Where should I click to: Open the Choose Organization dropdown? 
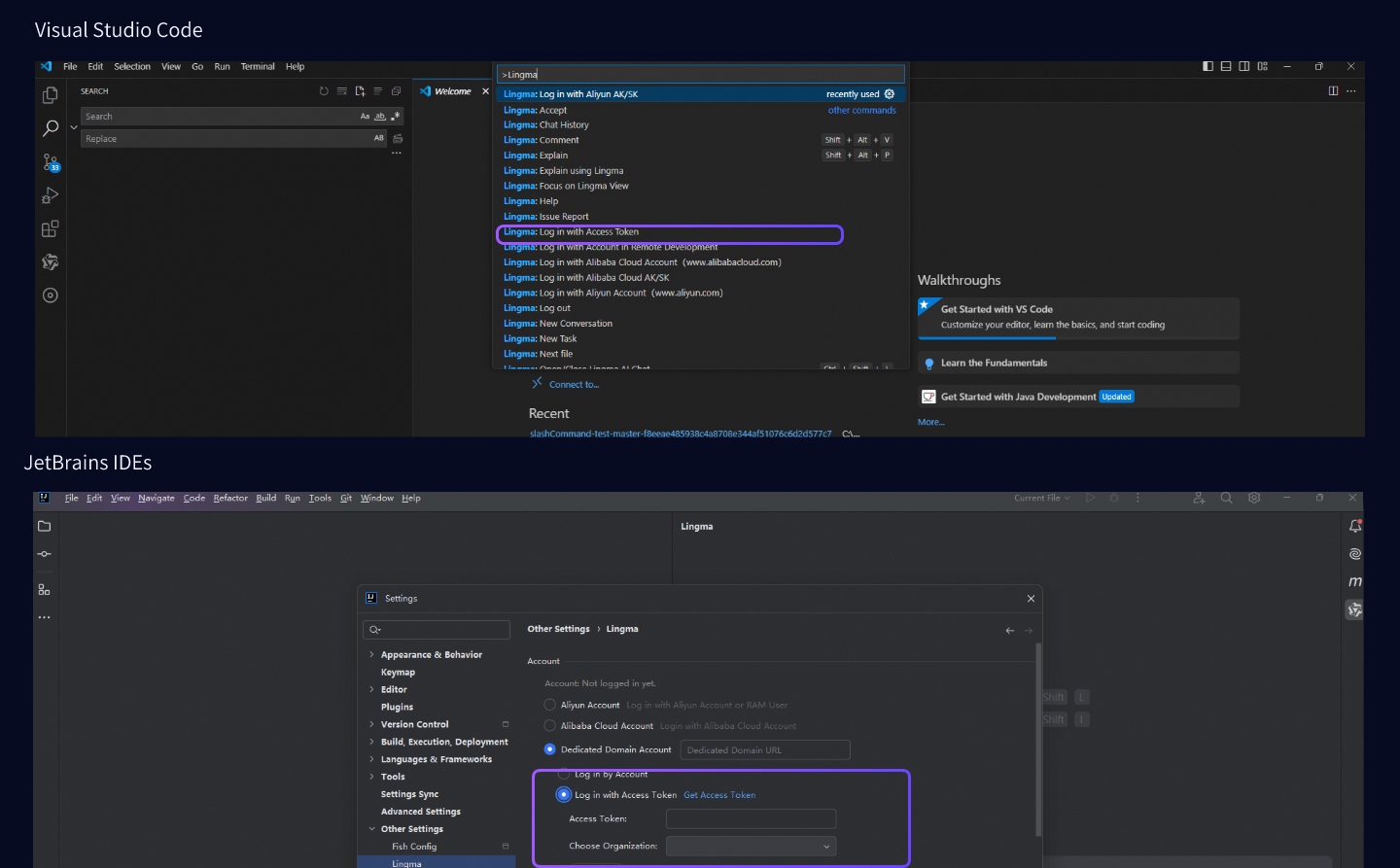pyautogui.click(x=751, y=847)
